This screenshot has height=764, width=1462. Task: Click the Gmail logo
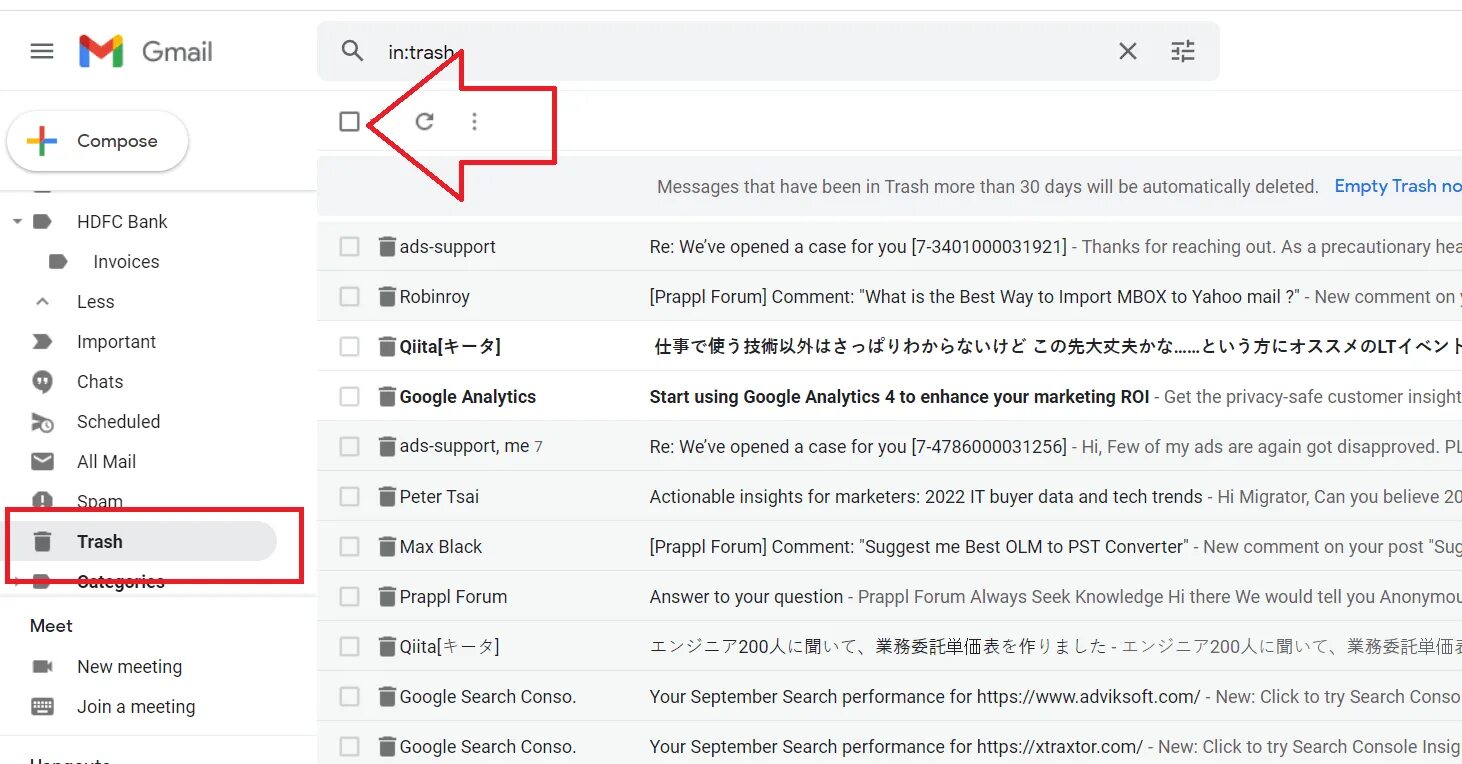[145, 51]
